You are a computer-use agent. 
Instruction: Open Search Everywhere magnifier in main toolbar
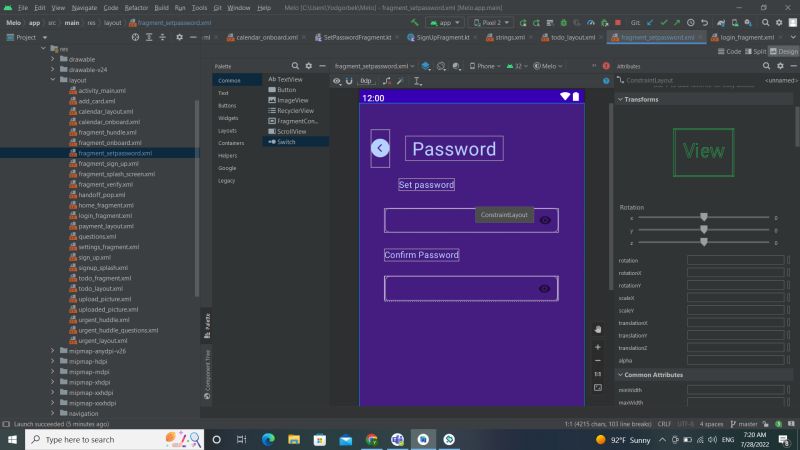click(x=765, y=22)
